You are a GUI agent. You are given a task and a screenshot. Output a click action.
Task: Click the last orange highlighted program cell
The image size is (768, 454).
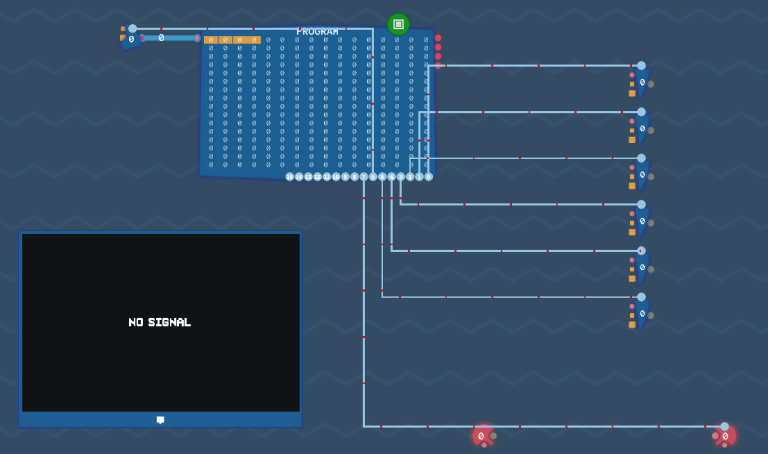click(x=255, y=40)
